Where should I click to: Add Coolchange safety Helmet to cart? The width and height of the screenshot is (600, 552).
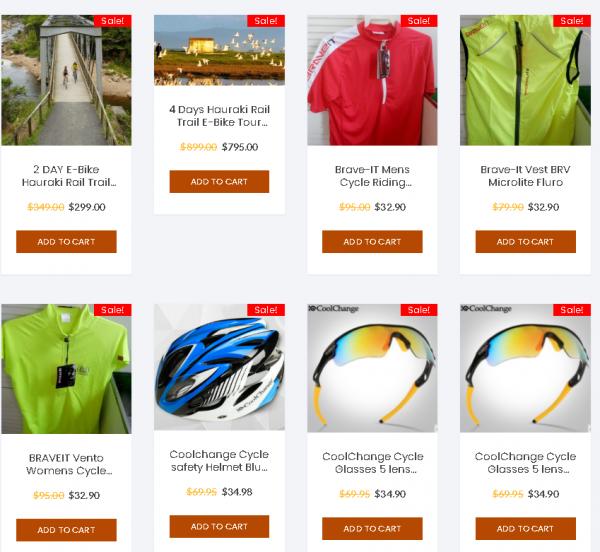pyautogui.click(x=219, y=526)
